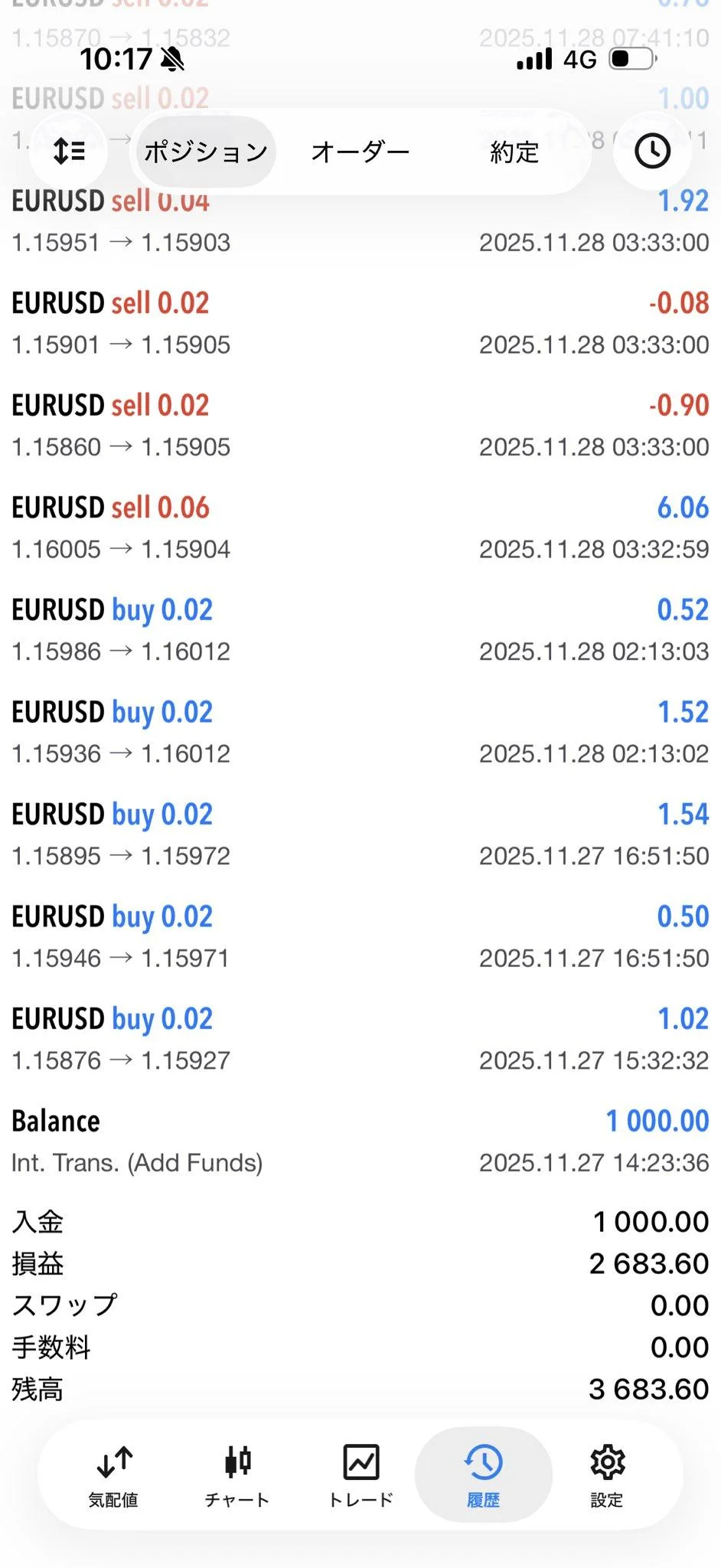
Task: Tap the sort order icon
Action: tap(69, 151)
